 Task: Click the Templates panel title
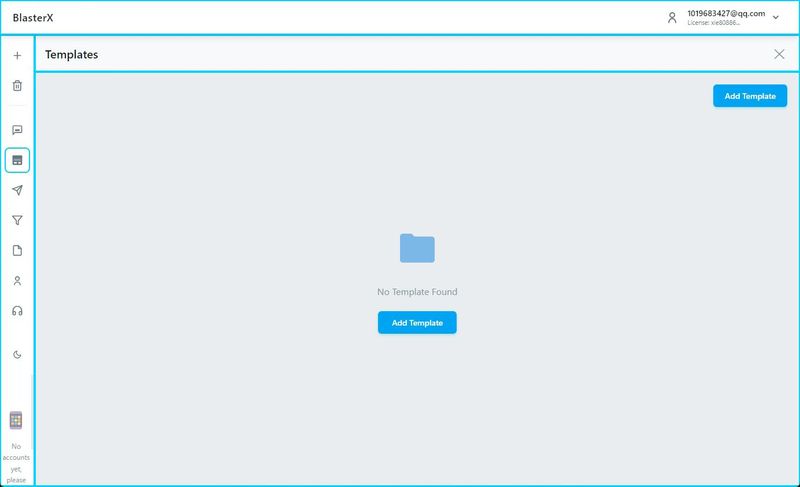pos(71,55)
